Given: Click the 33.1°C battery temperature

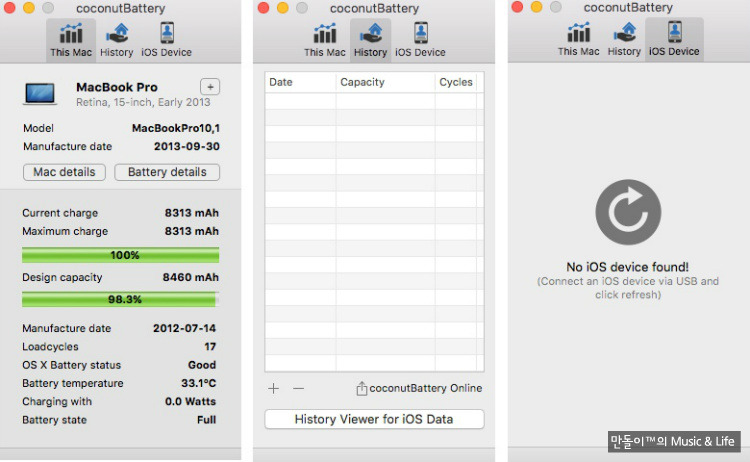Looking at the screenshot, I should tap(199, 383).
